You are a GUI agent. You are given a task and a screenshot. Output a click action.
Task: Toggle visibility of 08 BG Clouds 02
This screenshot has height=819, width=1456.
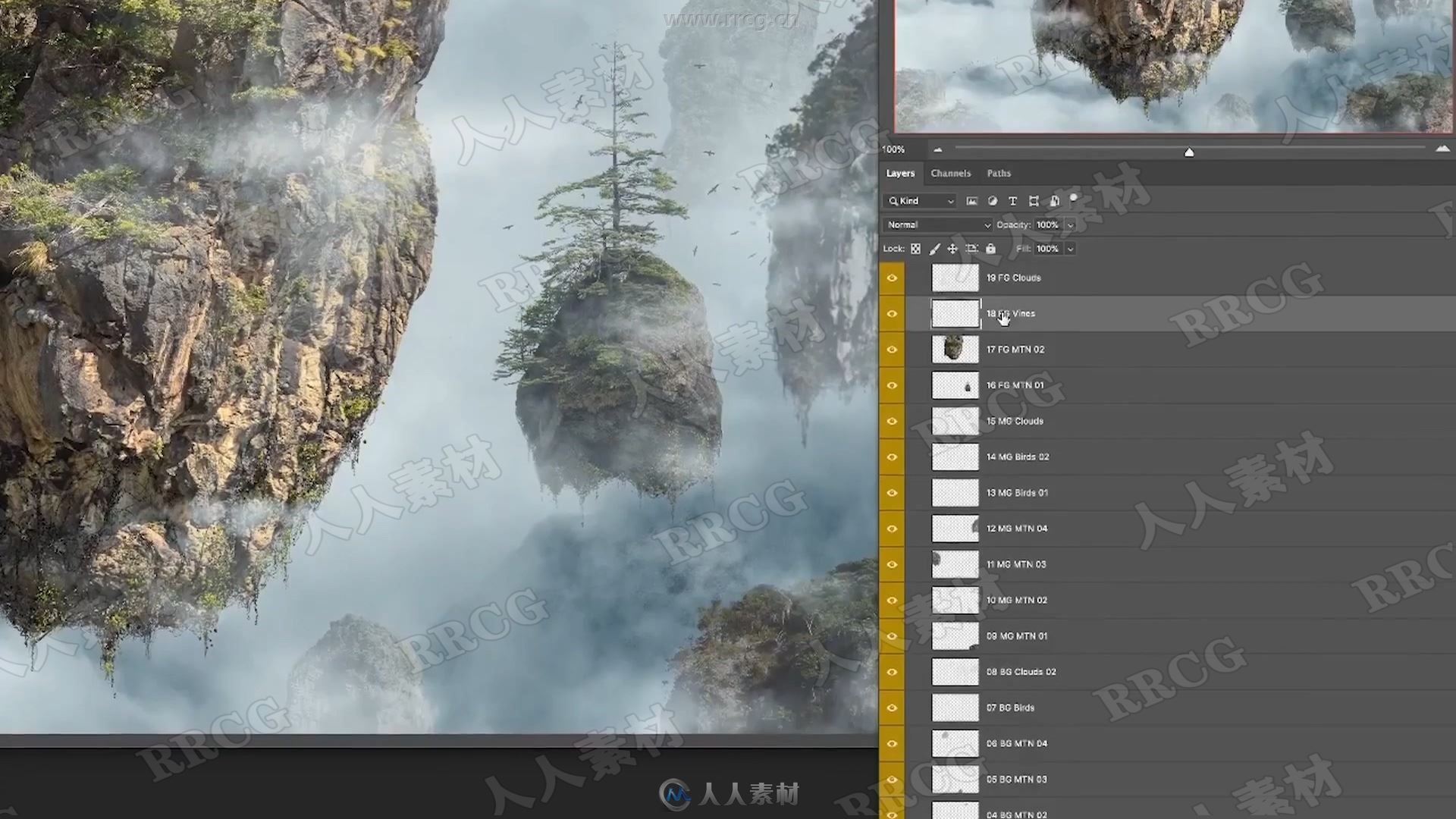pos(892,672)
